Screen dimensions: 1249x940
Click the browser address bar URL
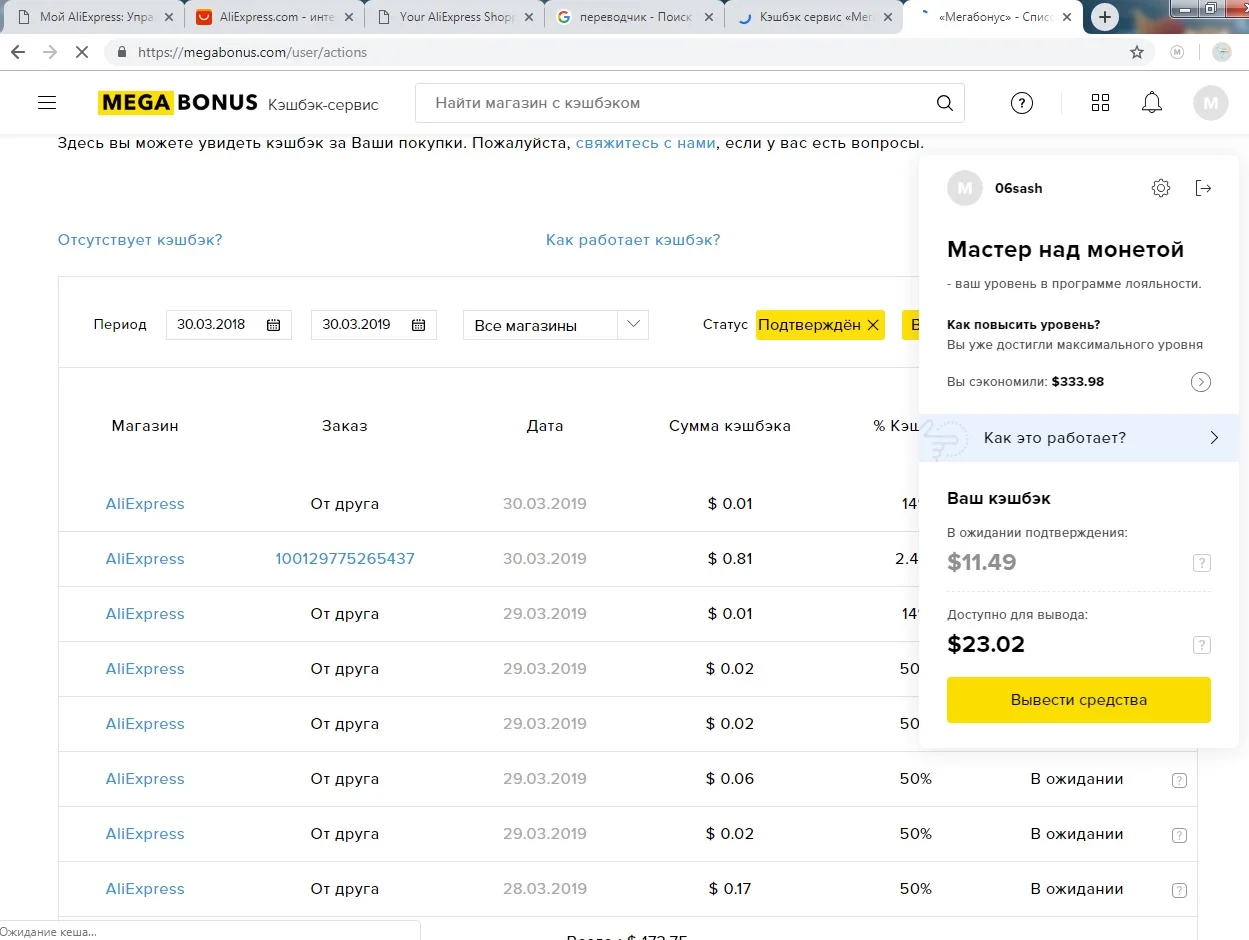tap(252, 52)
